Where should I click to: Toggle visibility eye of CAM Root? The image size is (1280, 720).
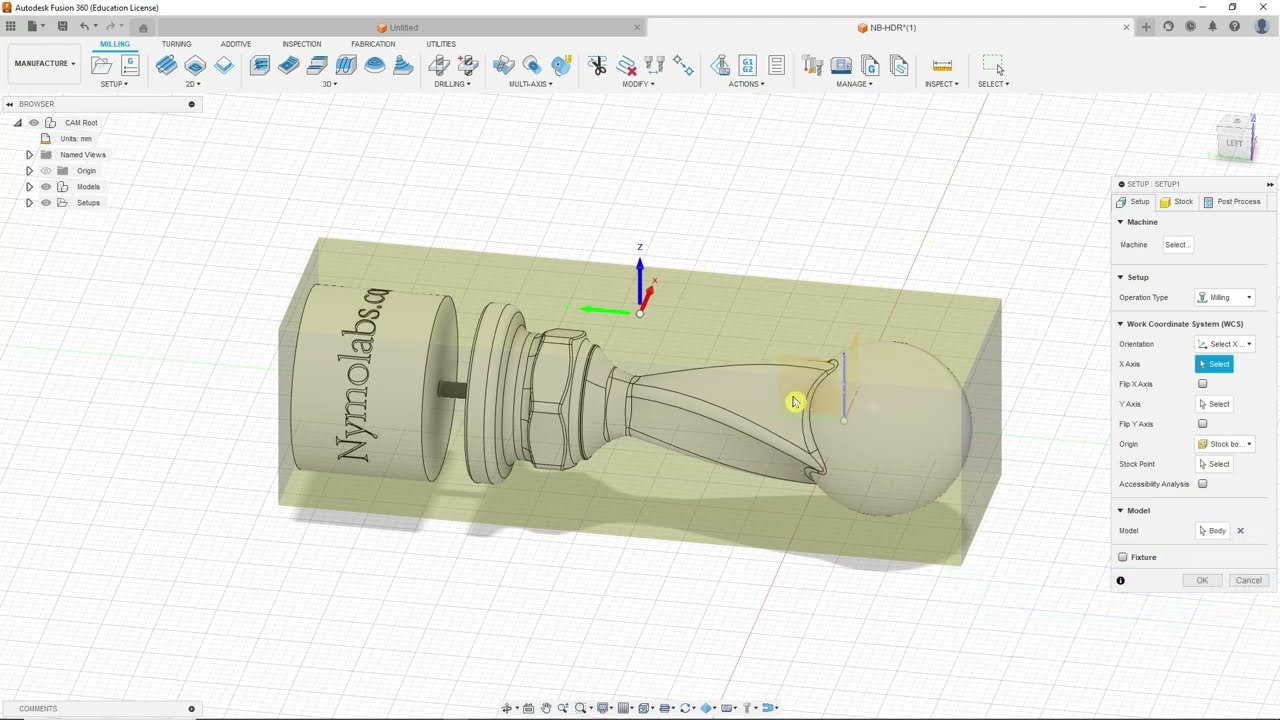(x=33, y=123)
